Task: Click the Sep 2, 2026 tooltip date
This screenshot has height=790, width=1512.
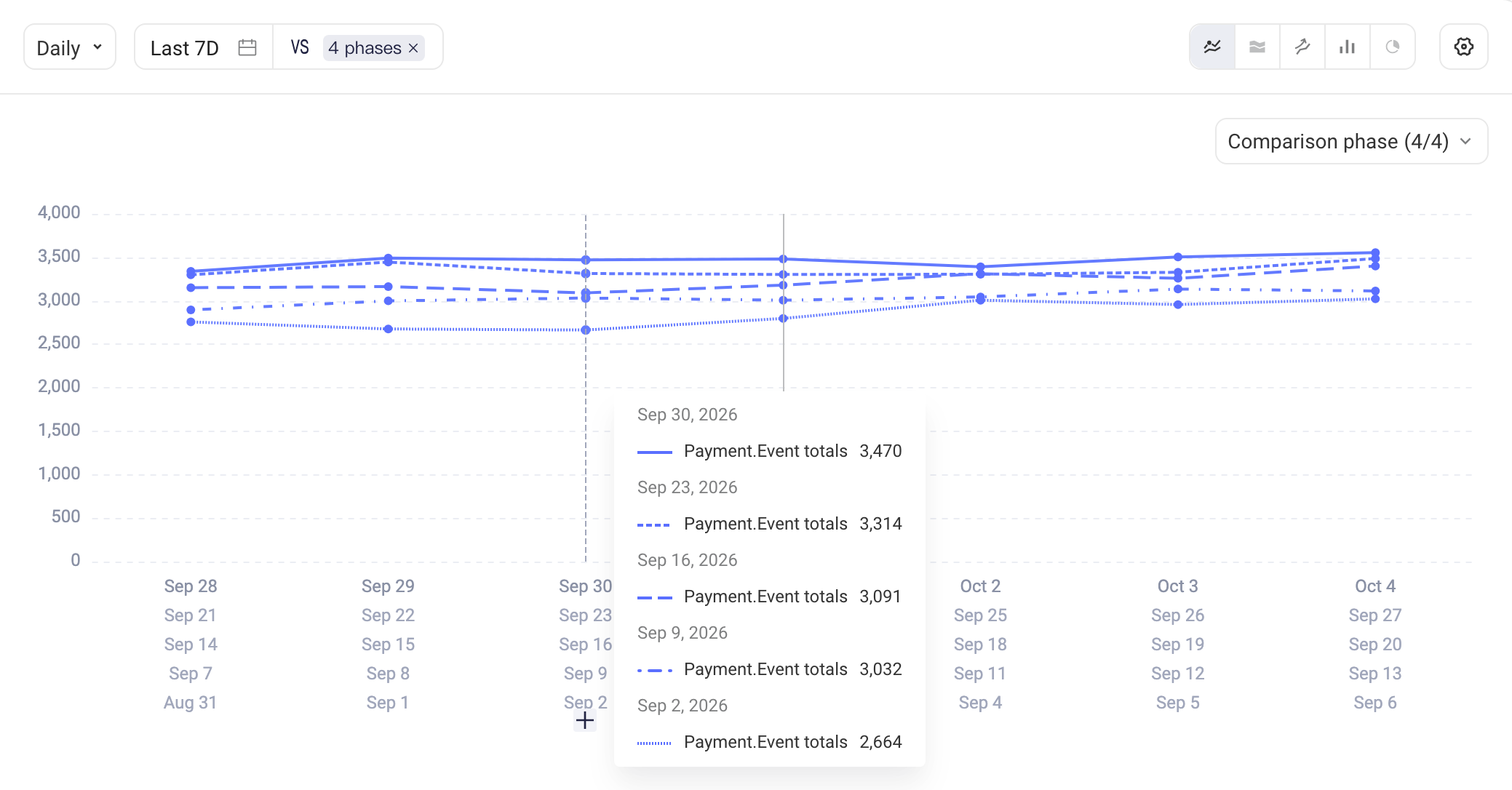Action: tap(683, 706)
